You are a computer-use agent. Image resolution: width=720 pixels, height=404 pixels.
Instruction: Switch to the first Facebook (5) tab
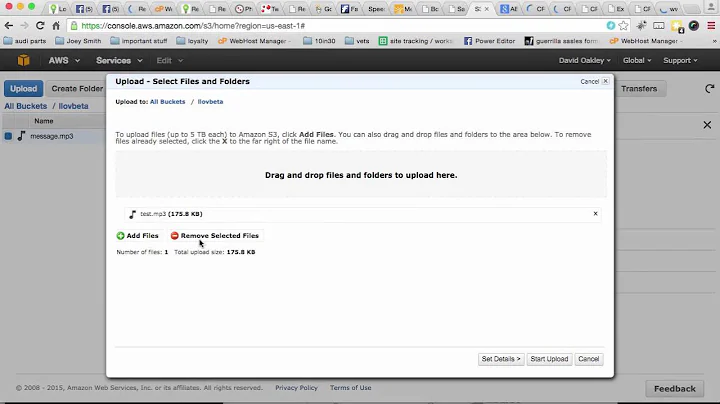click(x=84, y=9)
